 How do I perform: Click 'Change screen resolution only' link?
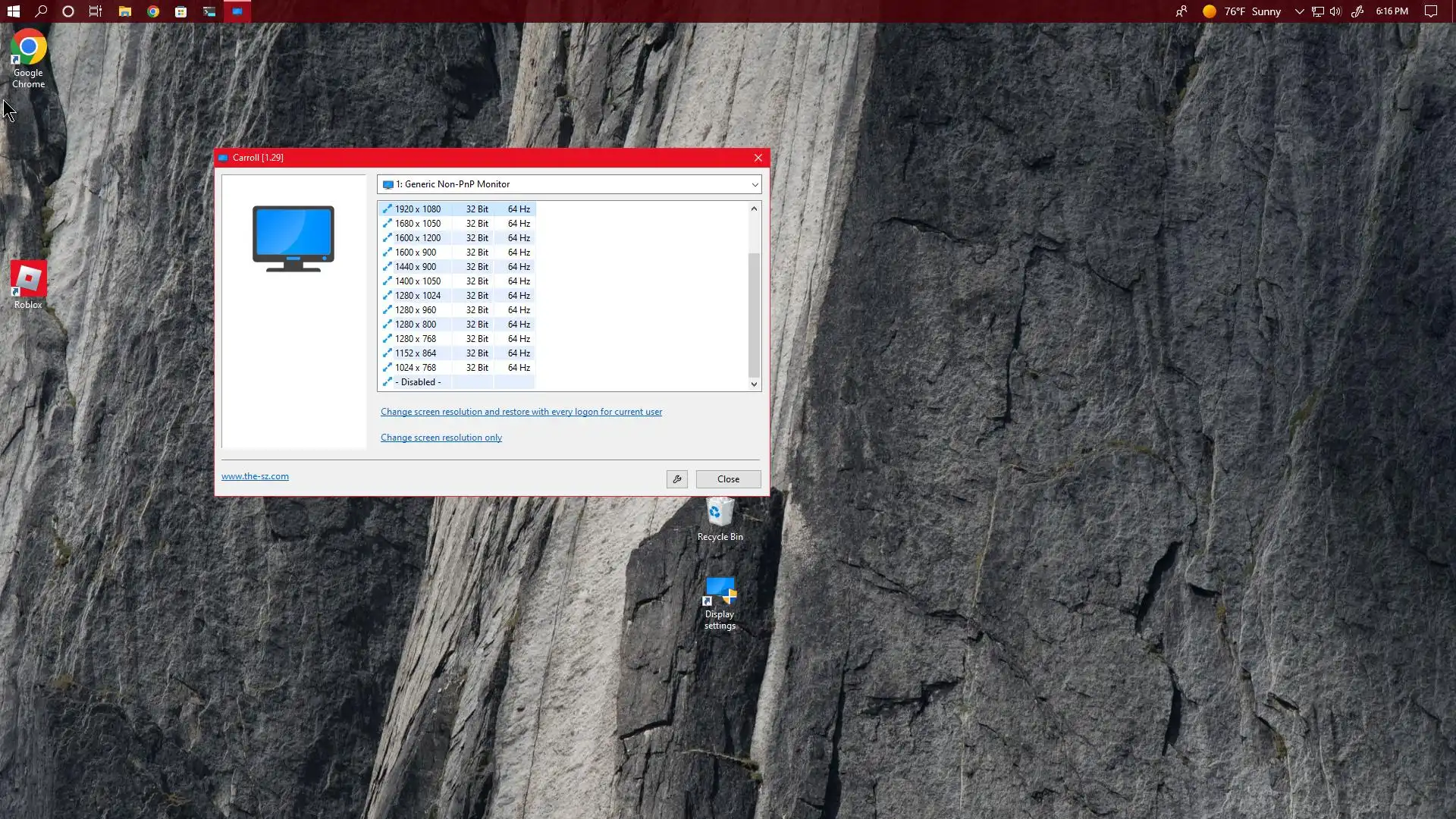pyautogui.click(x=441, y=438)
